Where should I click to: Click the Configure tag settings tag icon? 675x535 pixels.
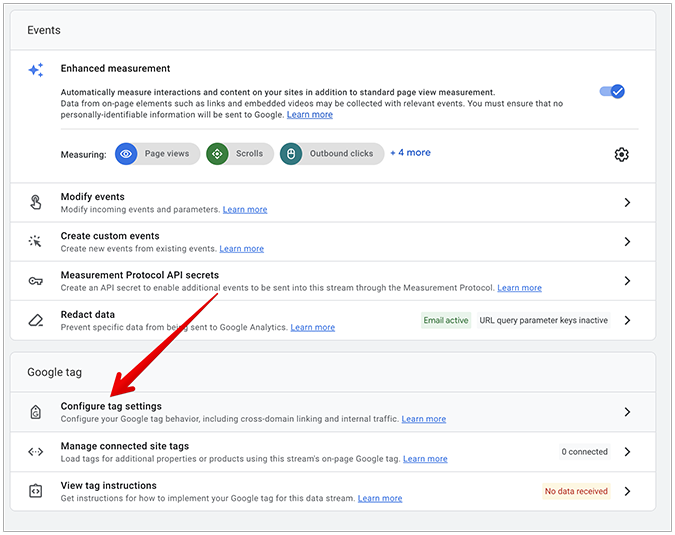point(36,412)
